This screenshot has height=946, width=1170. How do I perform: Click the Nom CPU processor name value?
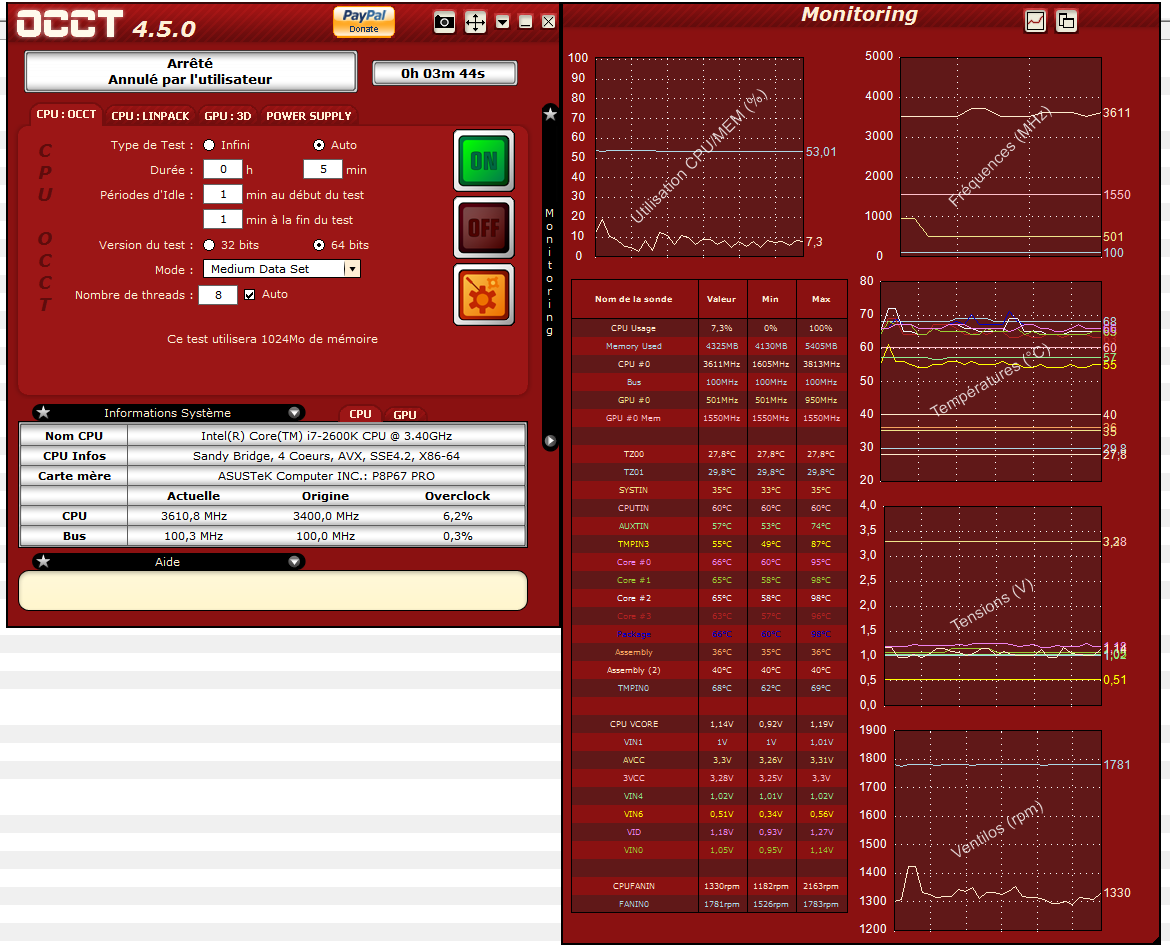tap(327, 436)
